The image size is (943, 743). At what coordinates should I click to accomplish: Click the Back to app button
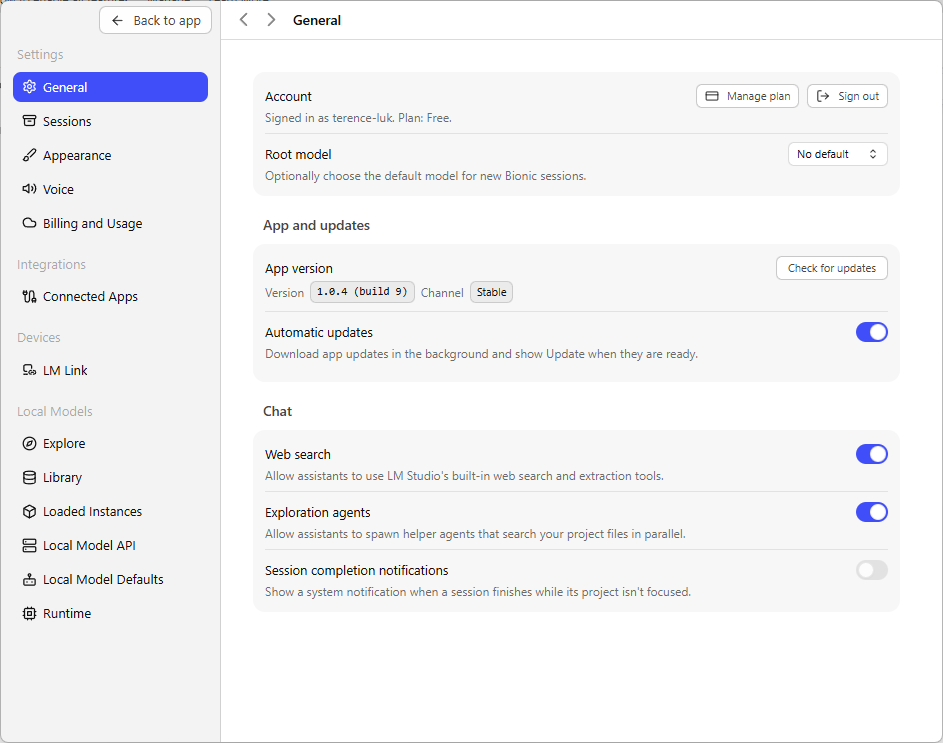click(x=155, y=20)
